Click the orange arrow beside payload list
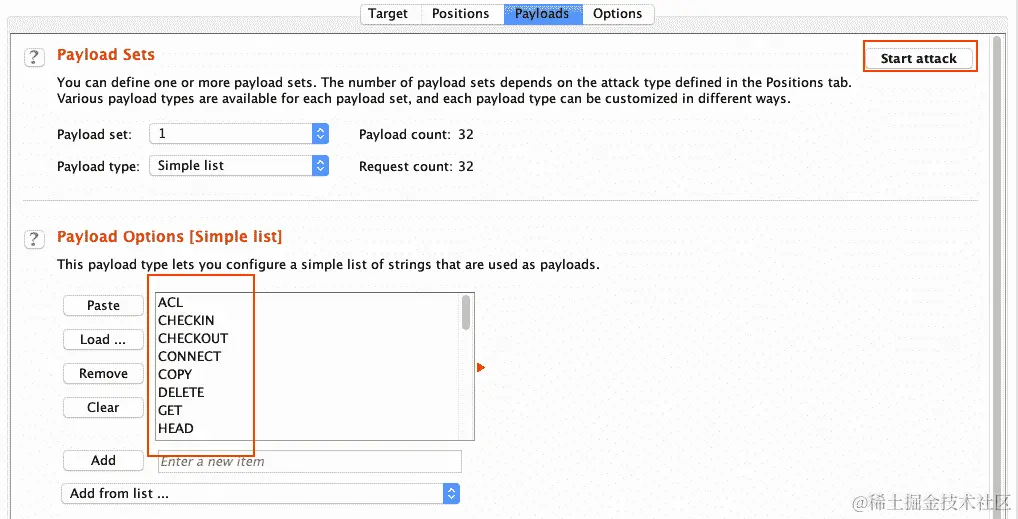The width and height of the screenshot is (1018, 519). [x=481, y=368]
